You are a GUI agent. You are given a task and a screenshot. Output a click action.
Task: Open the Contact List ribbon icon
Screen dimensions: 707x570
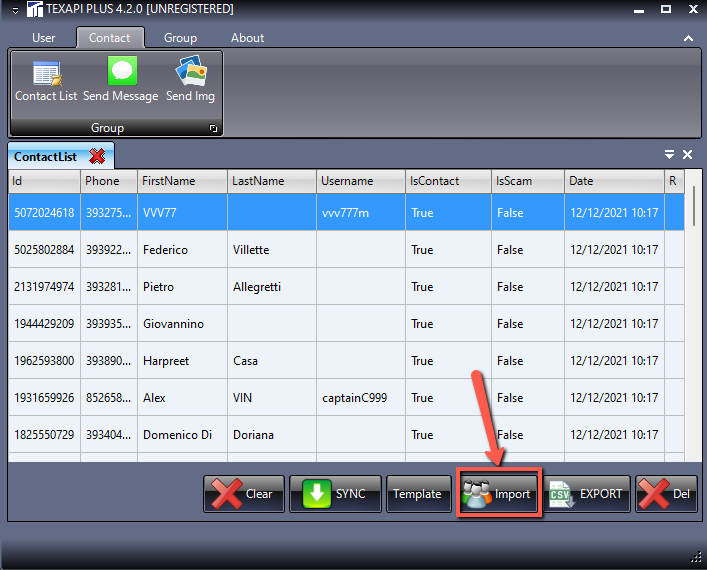click(46, 80)
